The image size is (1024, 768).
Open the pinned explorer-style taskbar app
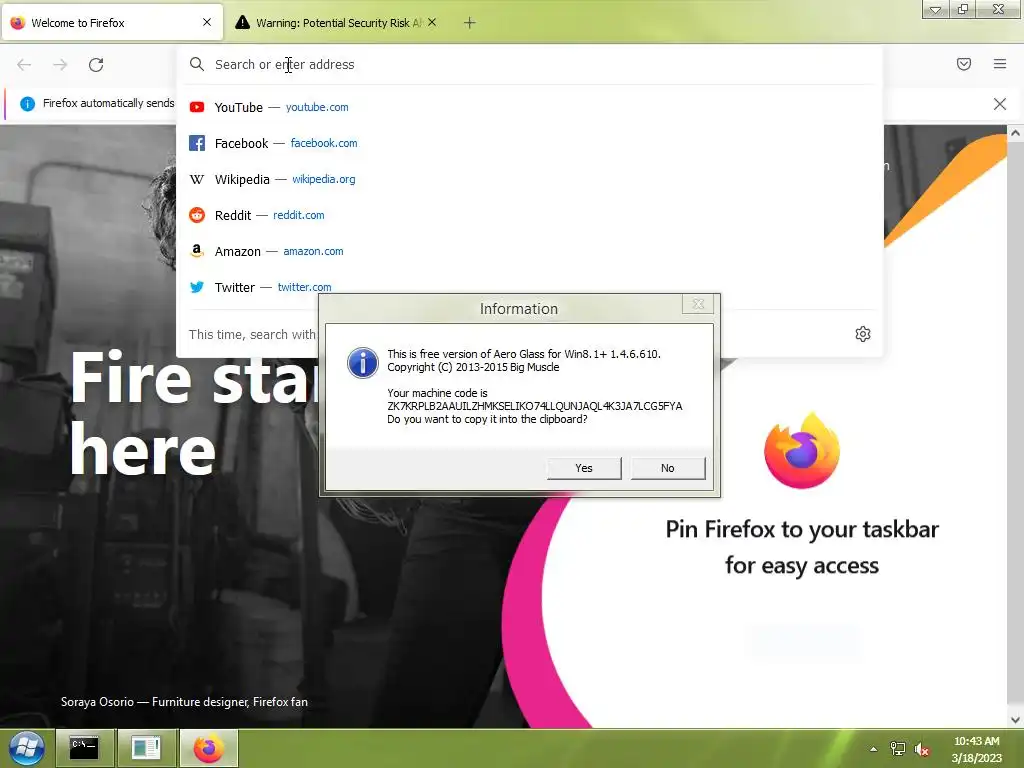pos(146,748)
